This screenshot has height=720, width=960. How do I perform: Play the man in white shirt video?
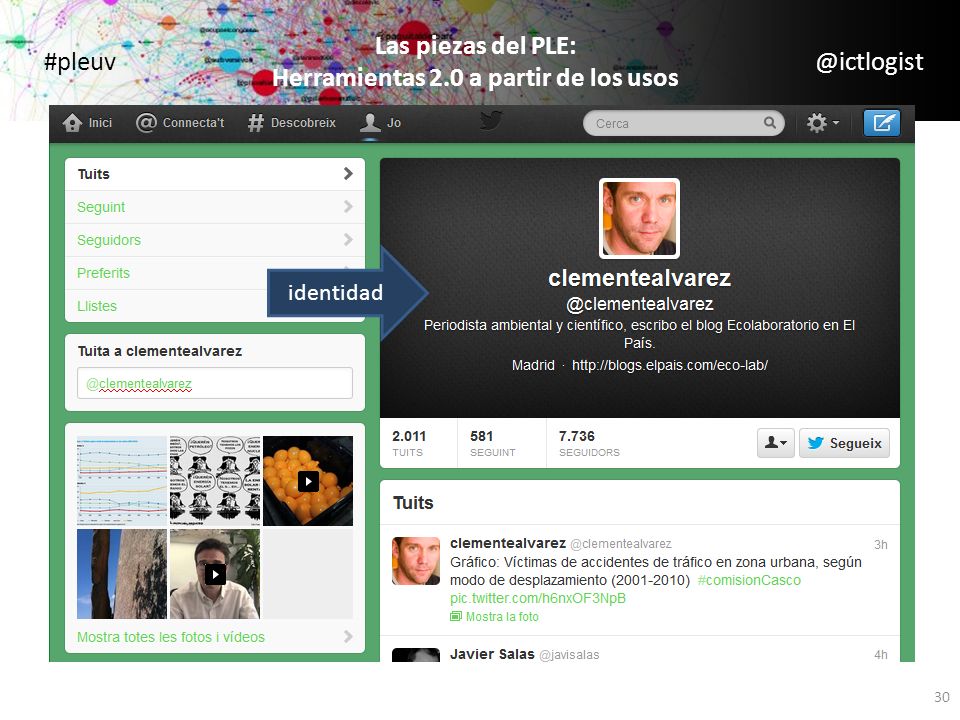coord(215,574)
